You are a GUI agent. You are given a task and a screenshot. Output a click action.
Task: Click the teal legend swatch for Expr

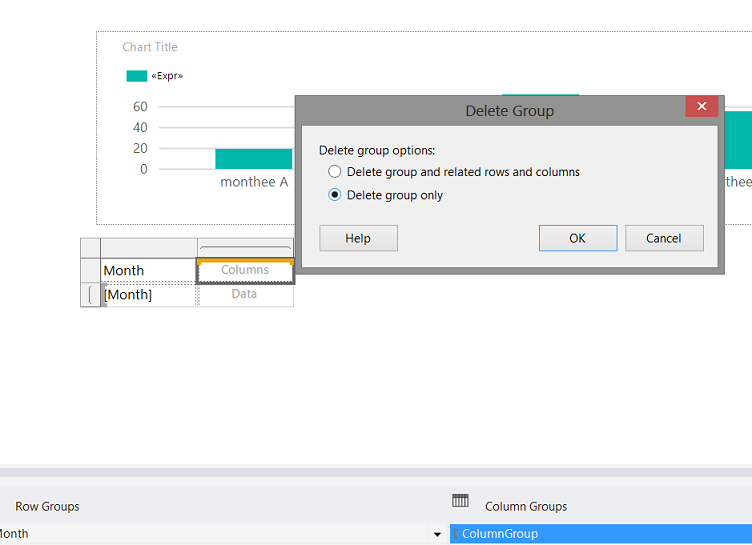pyautogui.click(x=137, y=76)
